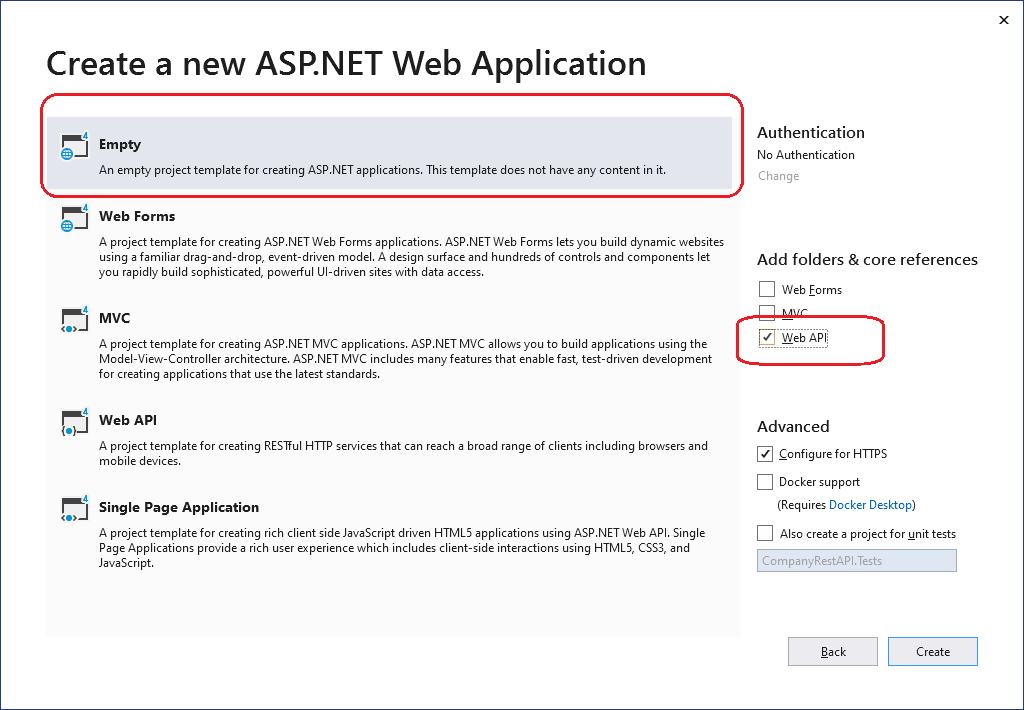The height and width of the screenshot is (710, 1025).
Task: Focus the CompanyRestAPI.Tests project name field
Action: (x=856, y=561)
